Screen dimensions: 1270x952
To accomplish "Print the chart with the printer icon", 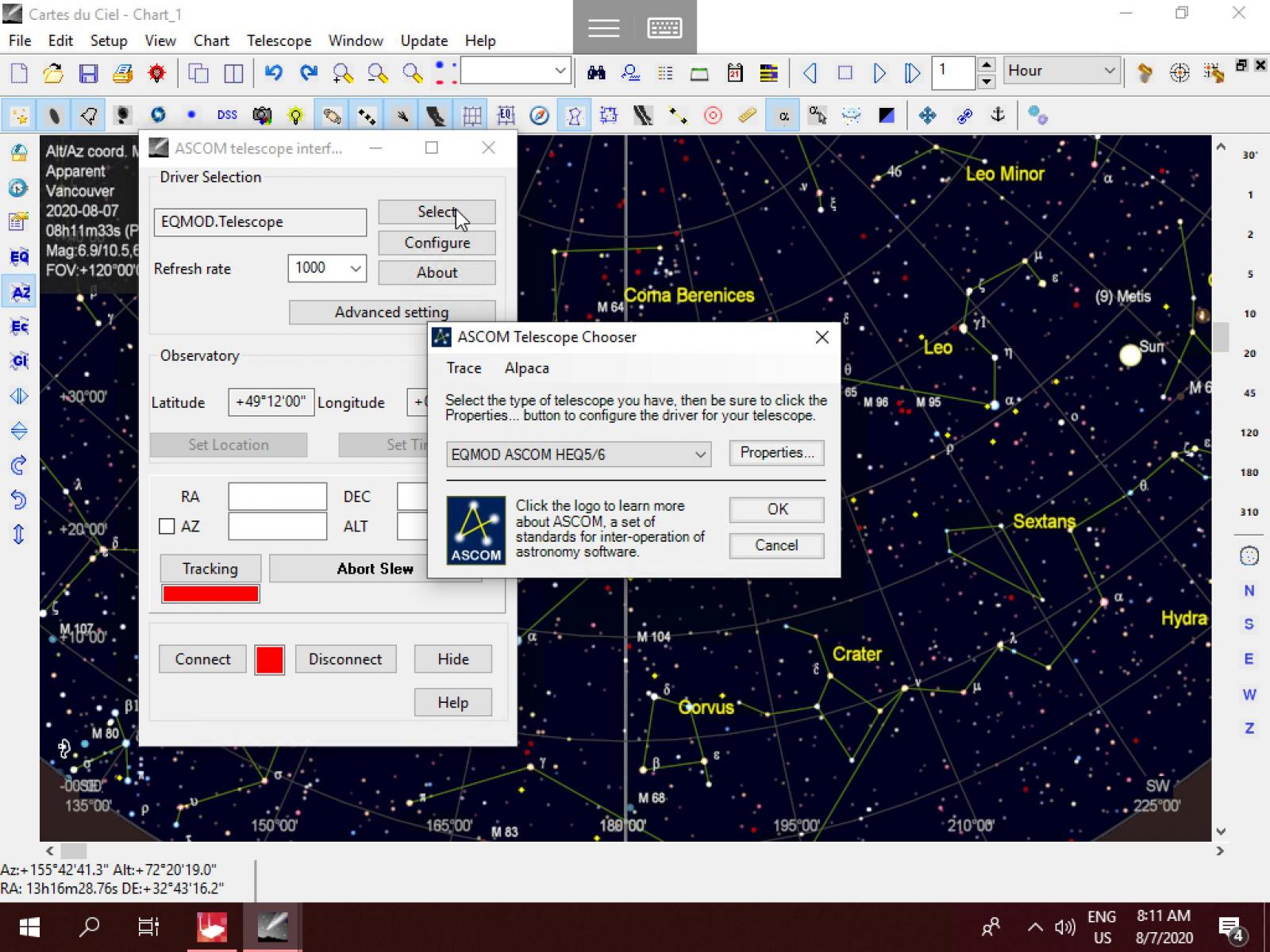I will click(x=122, y=73).
